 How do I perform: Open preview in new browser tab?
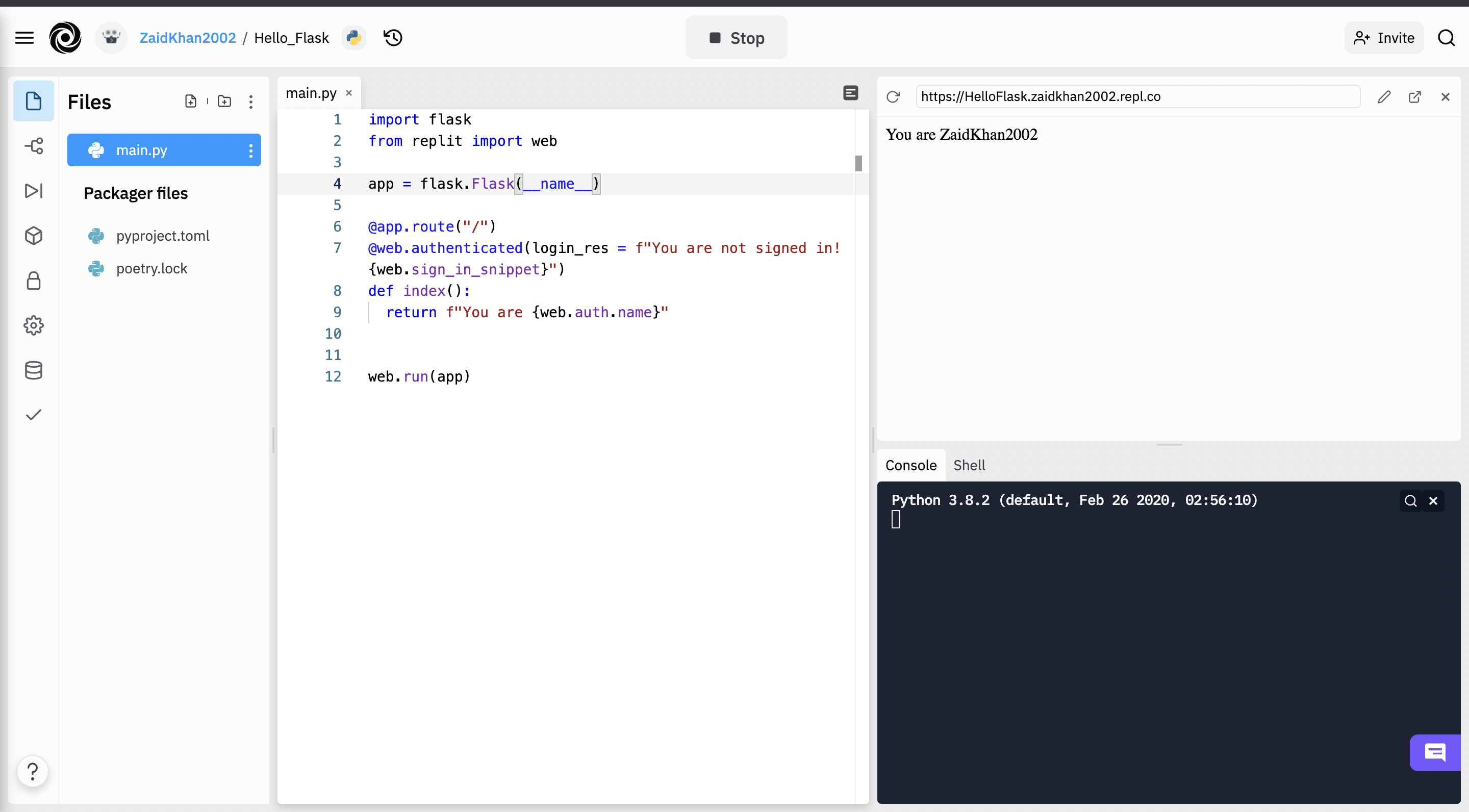tap(1414, 97)
